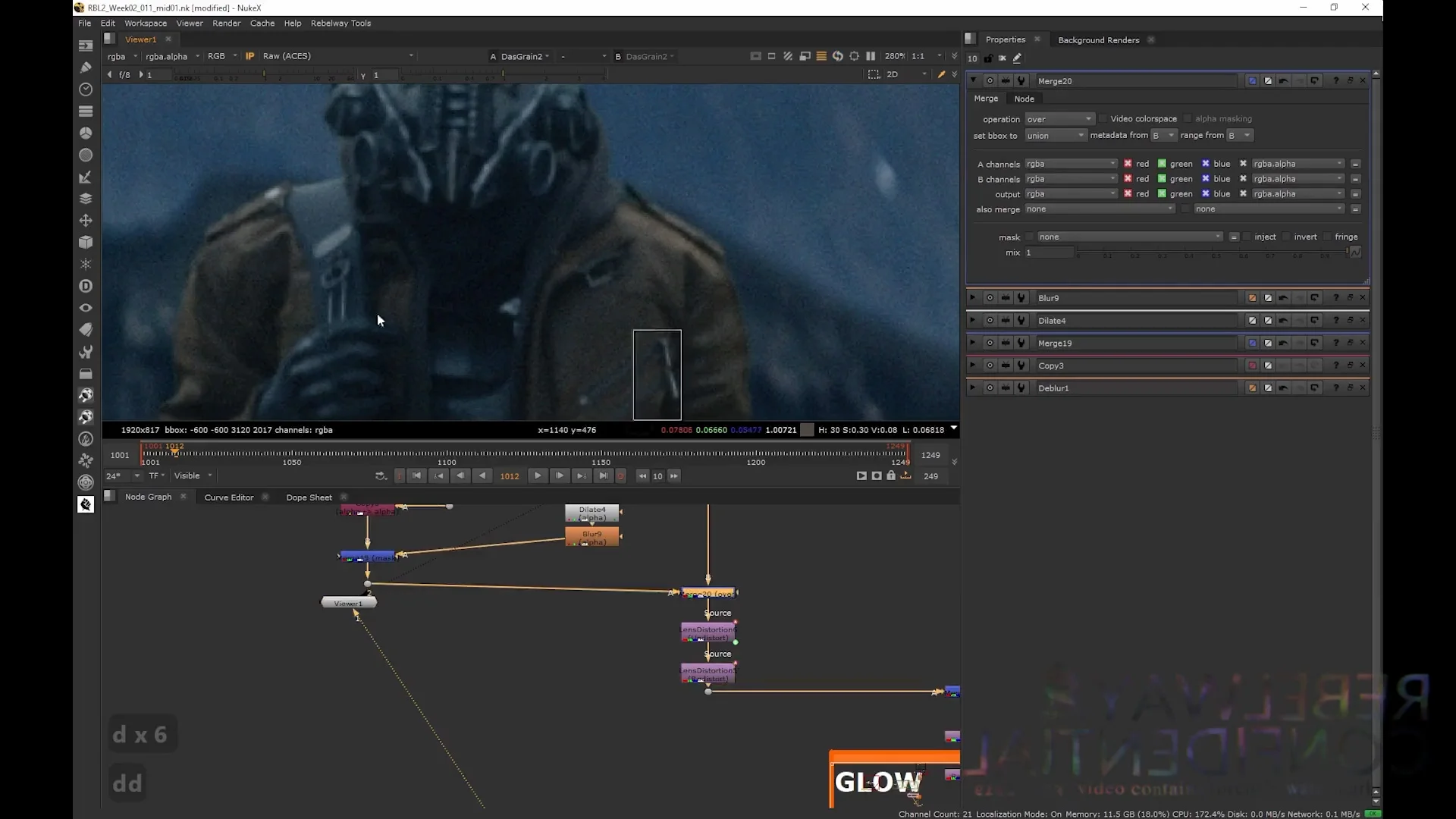Open the Furnace plugins toolbar icon

[x=86, y=439]
